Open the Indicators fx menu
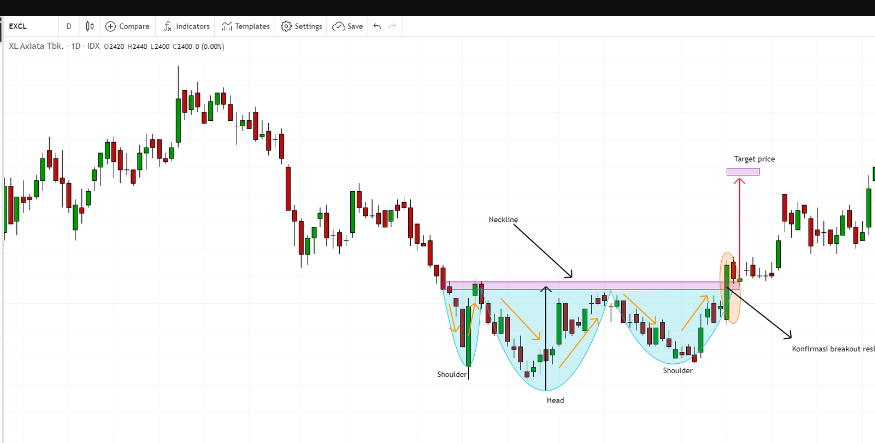Screen dimensions: 875x443 click(x=186, y=26)
